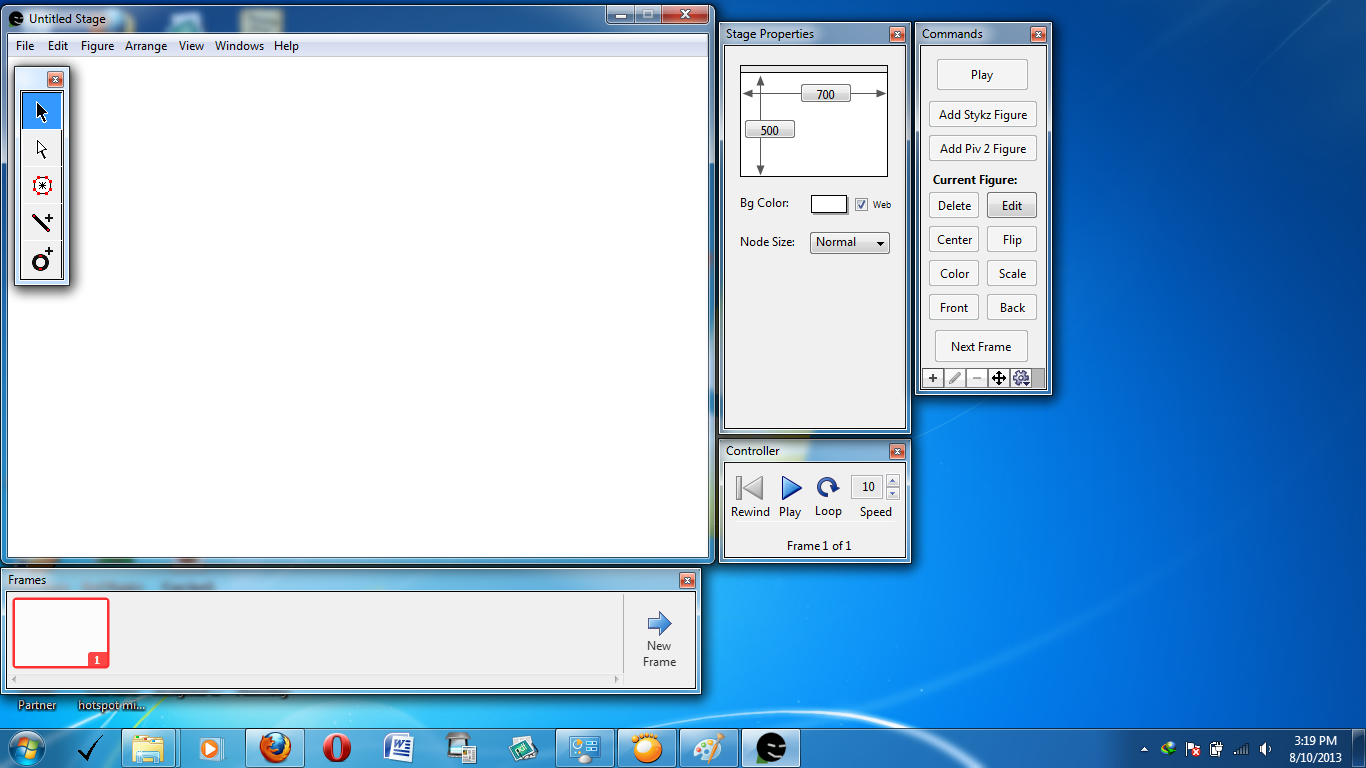1366x768 pixels.
Task: Click the minus icon in Commands panel
Action: (x=977, y=378)
